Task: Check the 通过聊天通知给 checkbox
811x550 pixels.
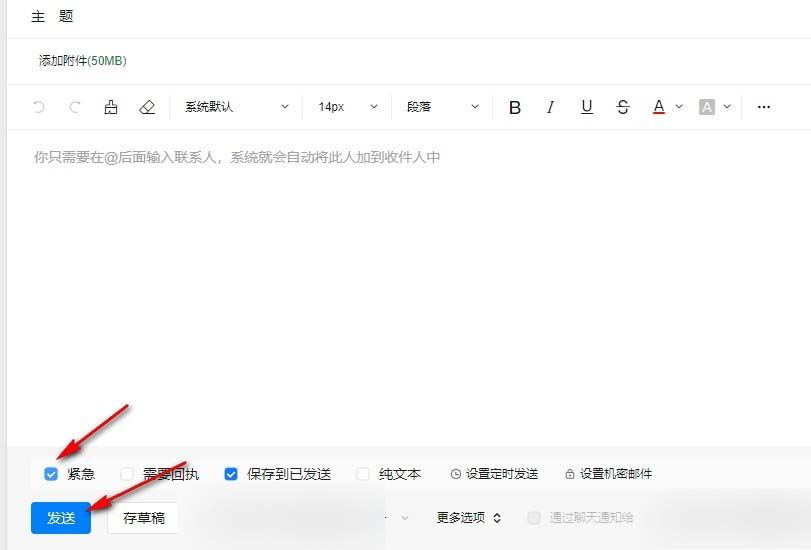Action: pyautogui.click(x=534, y=517)
